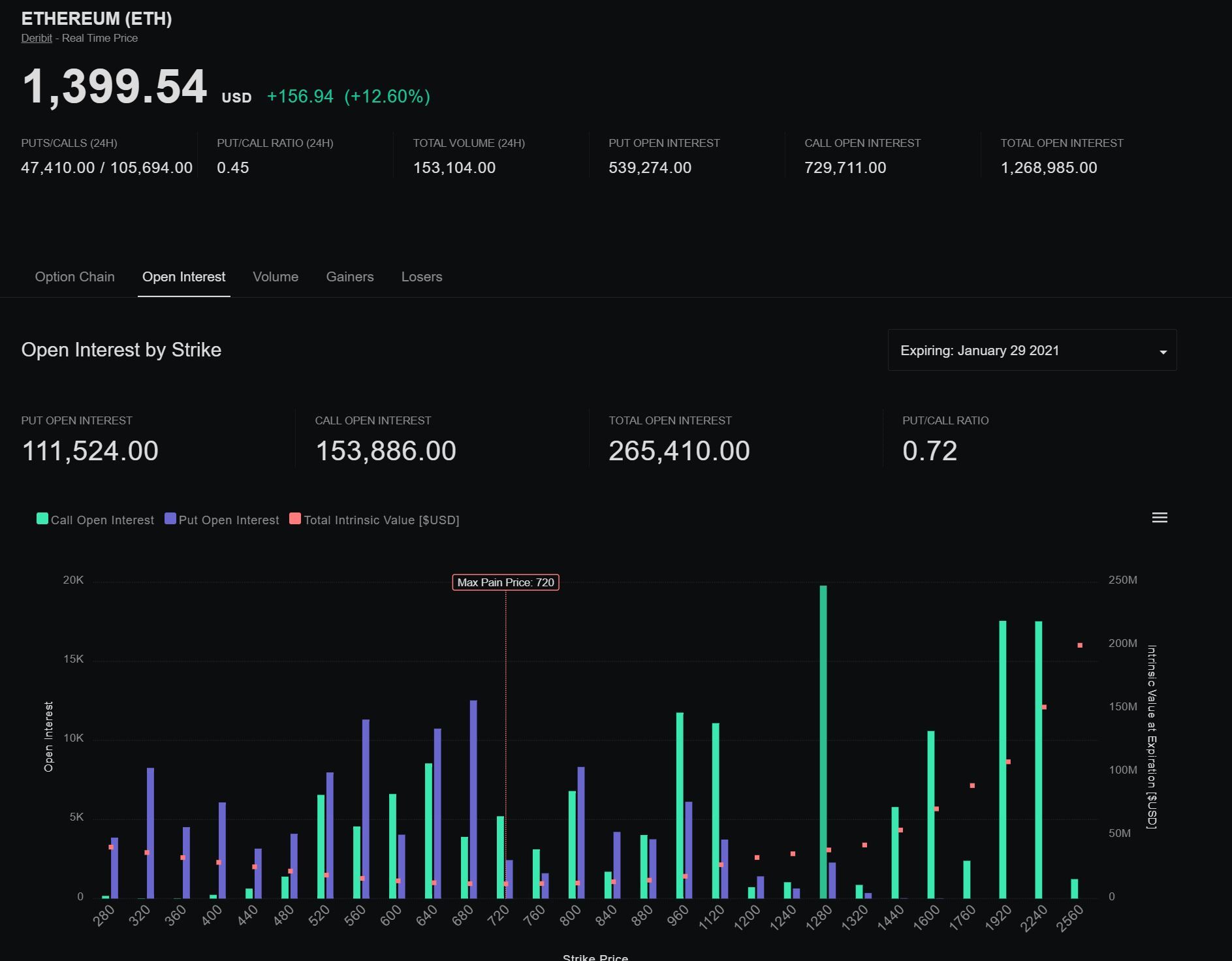Click the Open Interest by Strike heading
The height and width of the screenshot is (961, 1232).
point(121,350)
